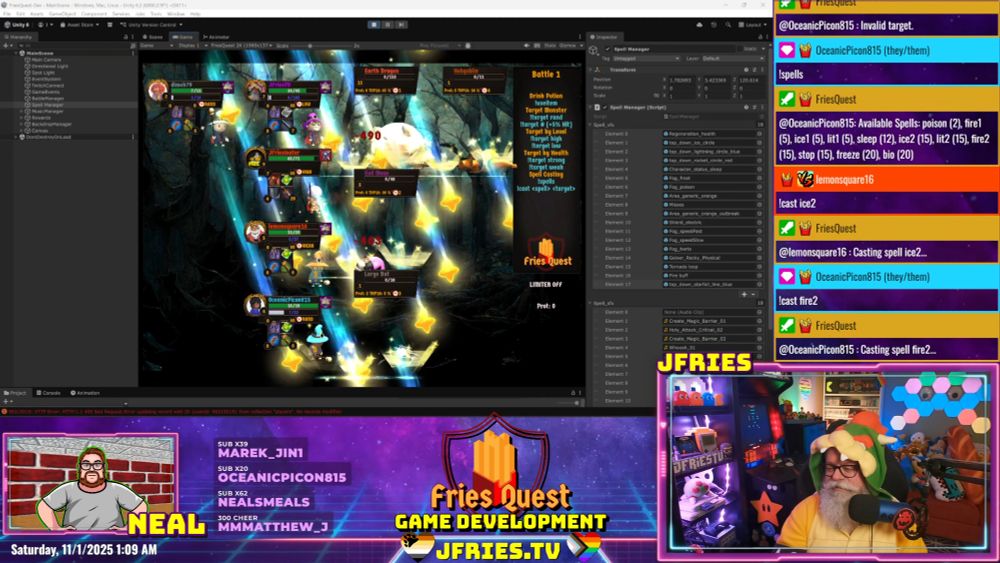The width and height of the screenshot is (1000, 563).
Task: Expand the BackdropManager tree arrow
Action: coord(22,124)
